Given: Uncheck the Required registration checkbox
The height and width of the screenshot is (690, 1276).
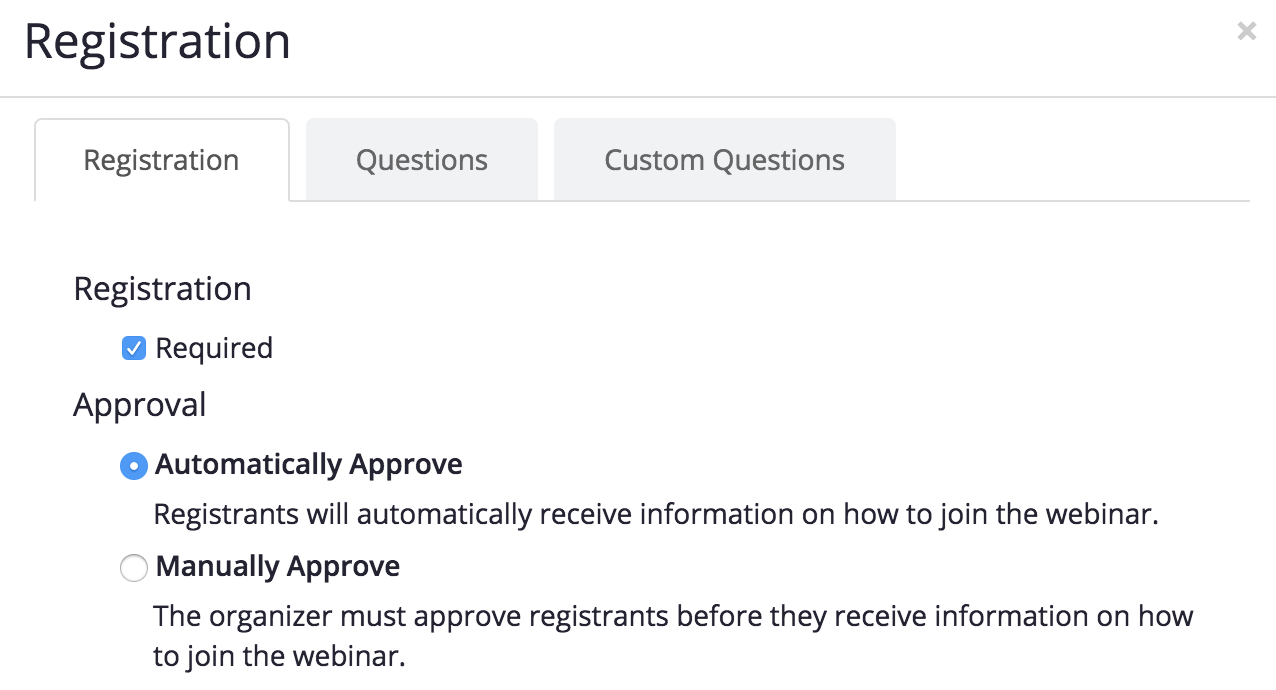Looking at the screenshot, I should 133,348.
